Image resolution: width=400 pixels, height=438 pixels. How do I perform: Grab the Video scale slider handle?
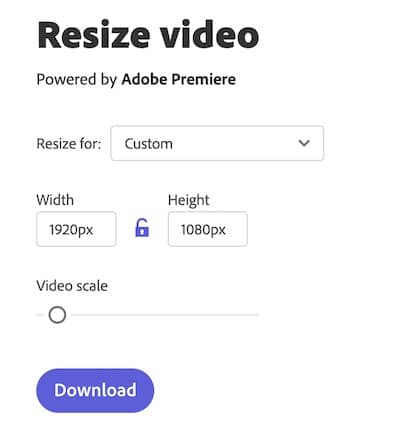tap(57, 315)
